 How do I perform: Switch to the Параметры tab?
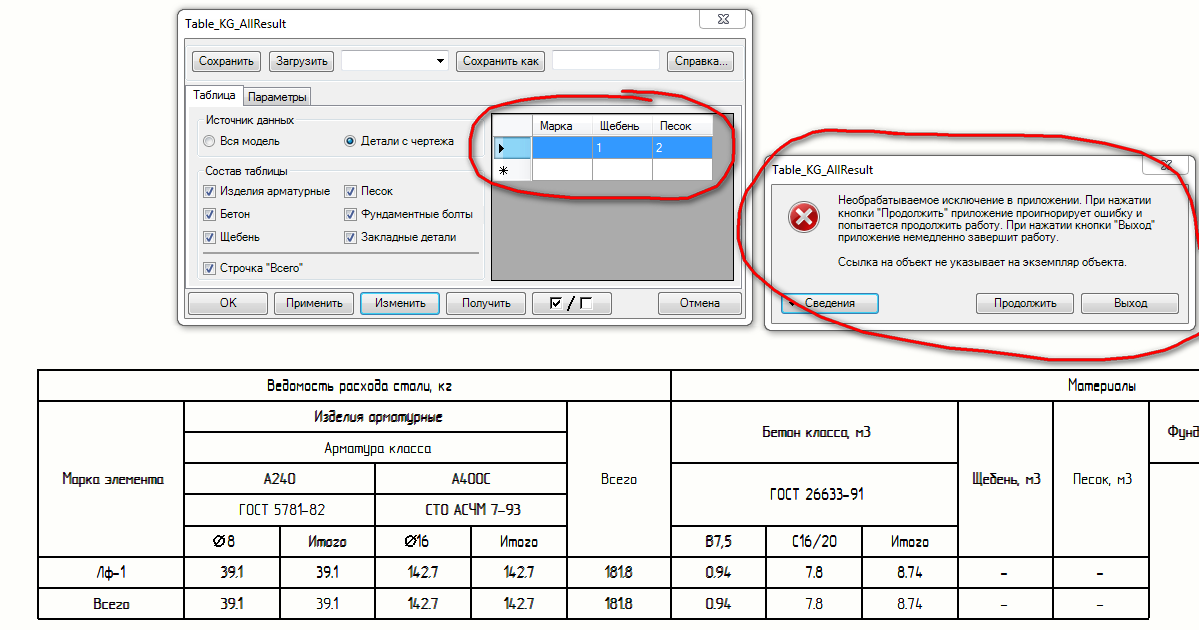[x=278, y=97]
